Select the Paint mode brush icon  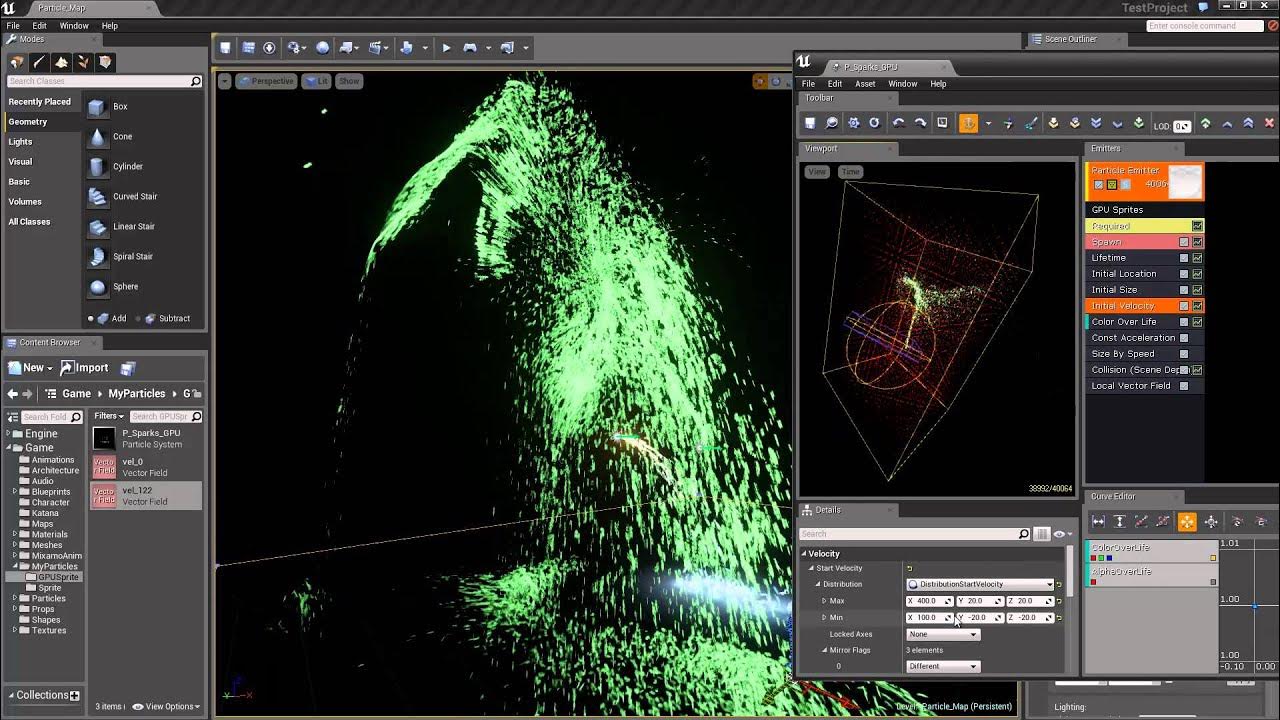[39, 62]
